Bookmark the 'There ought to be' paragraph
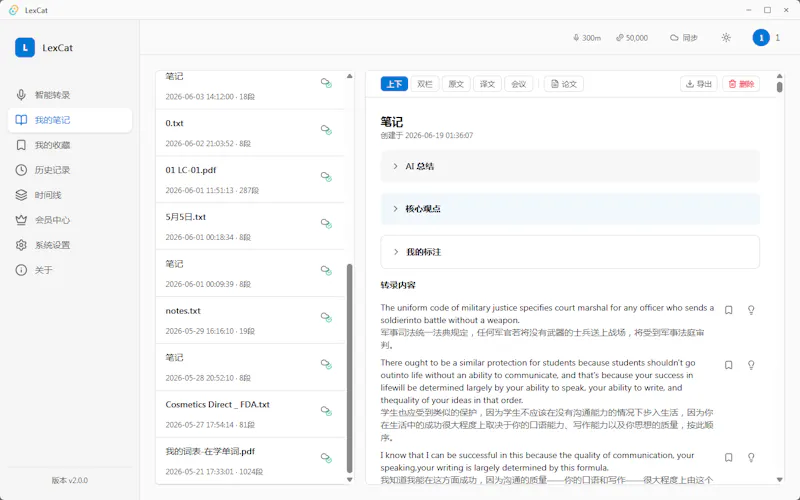 [x=729, y=365]
